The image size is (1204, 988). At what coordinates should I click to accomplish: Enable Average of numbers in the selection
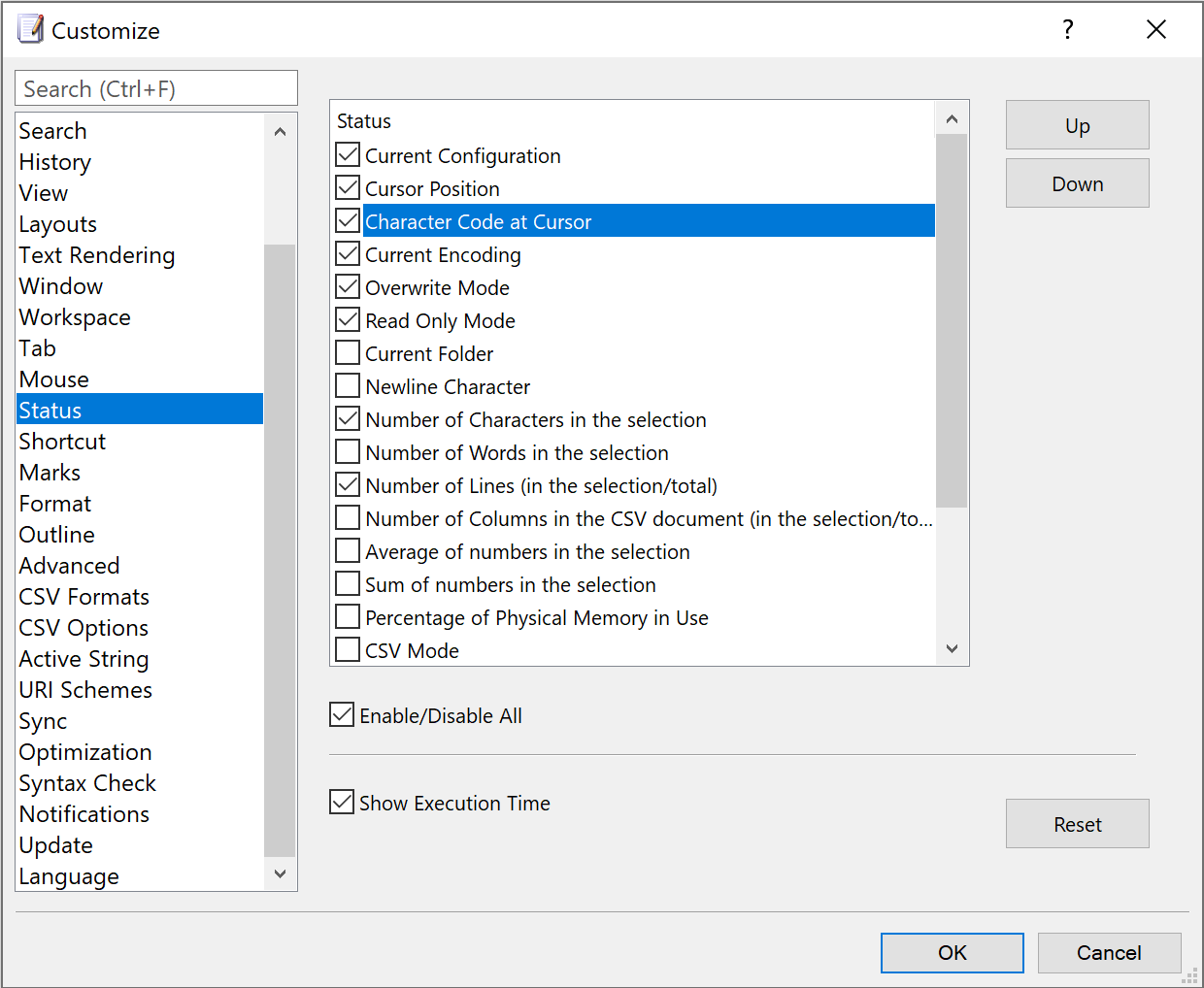point(348,550)
